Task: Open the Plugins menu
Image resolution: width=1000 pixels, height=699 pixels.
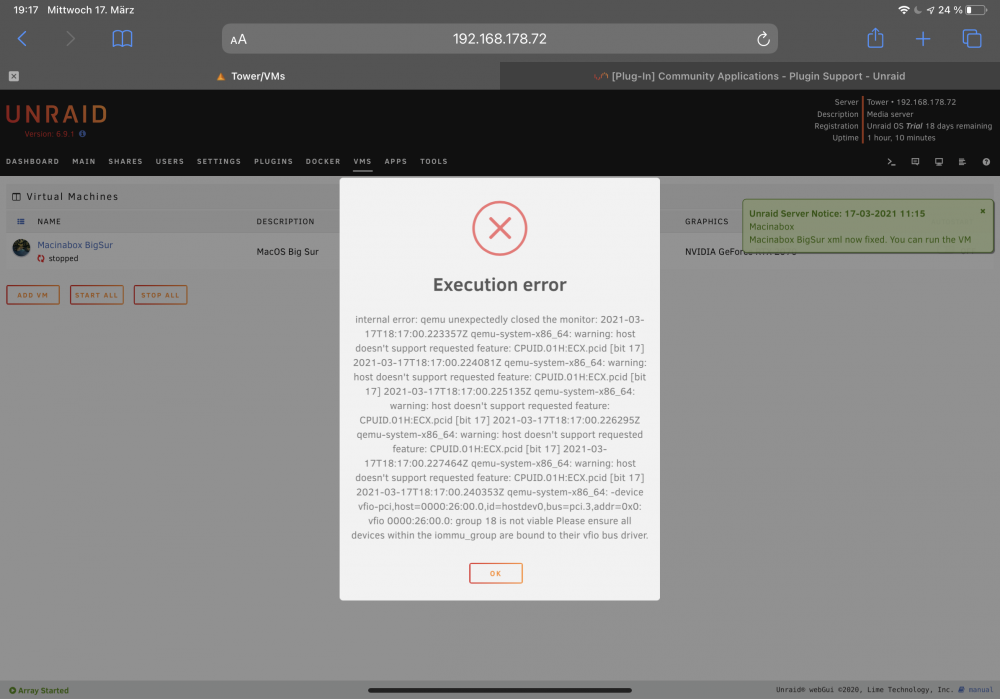Action: coord(274,161)
